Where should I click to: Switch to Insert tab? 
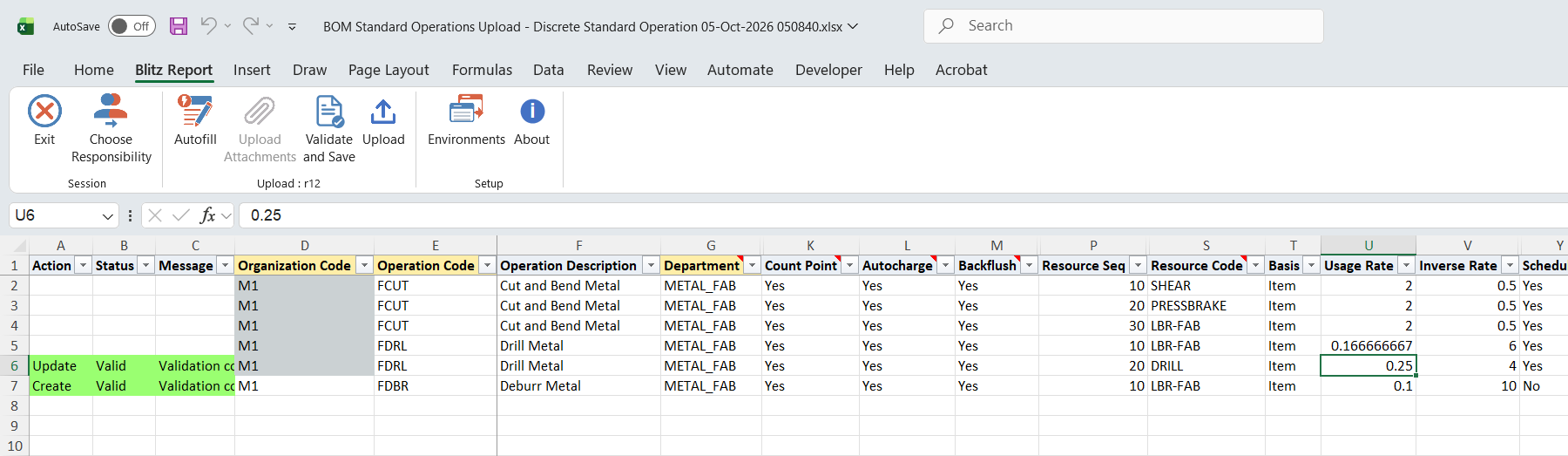252,70
